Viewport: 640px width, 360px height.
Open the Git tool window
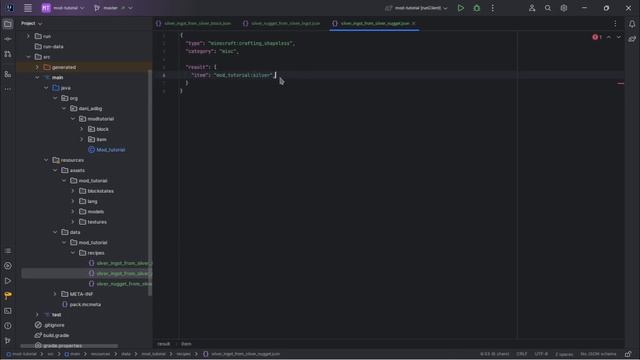(8, 340)
